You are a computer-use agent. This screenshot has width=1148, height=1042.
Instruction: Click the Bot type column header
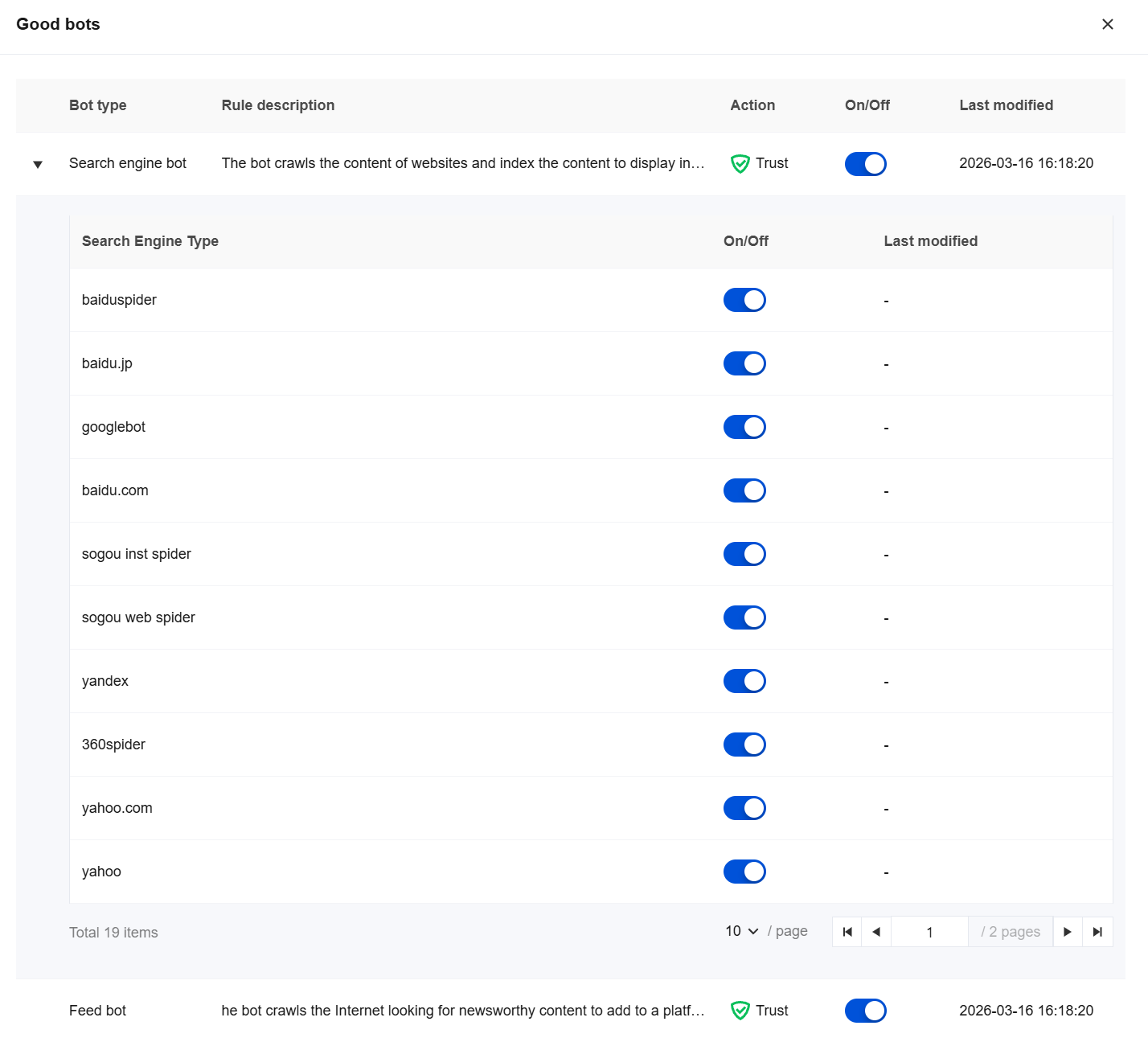(x=98, y=105)
